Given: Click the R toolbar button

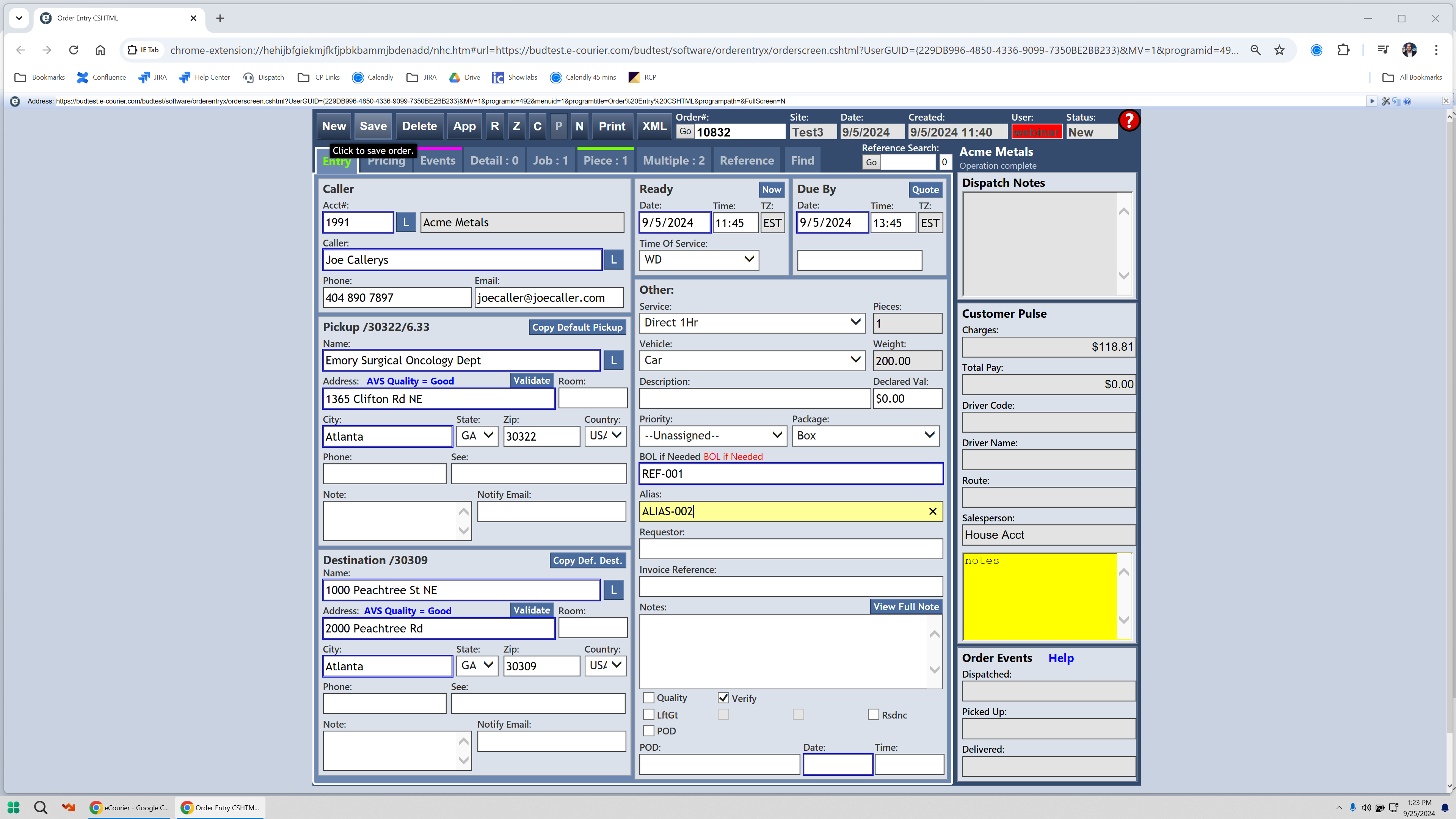Looking at the screenshot, I should tap(495, 126).
